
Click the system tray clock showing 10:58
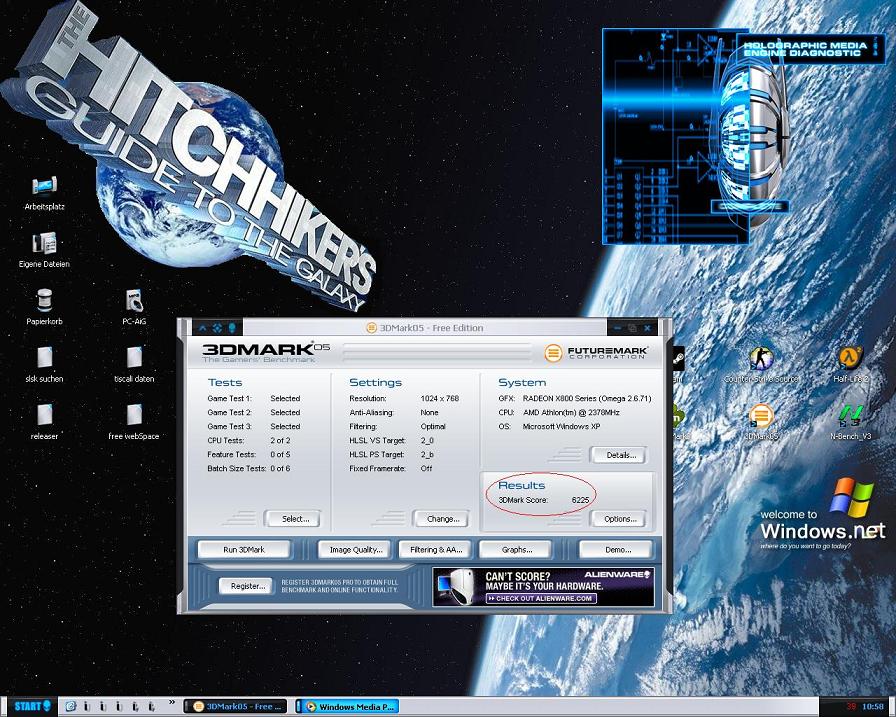(x=873, y=707)
